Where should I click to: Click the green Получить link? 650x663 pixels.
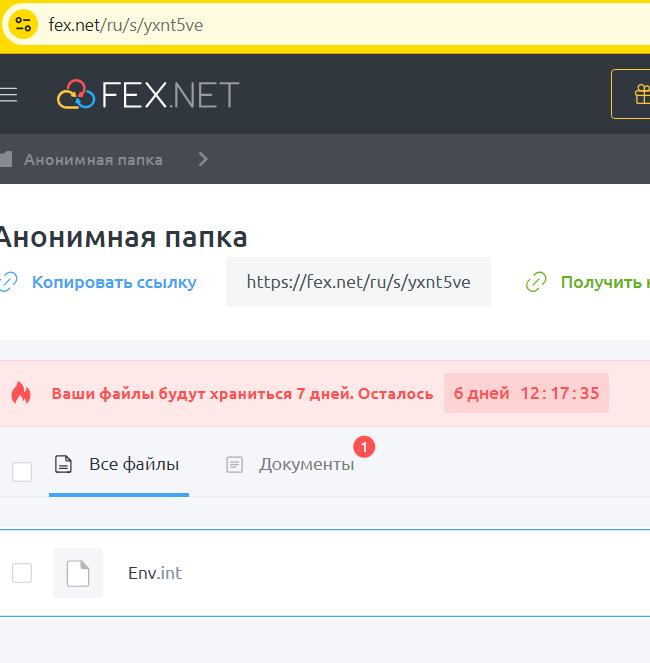603,282
